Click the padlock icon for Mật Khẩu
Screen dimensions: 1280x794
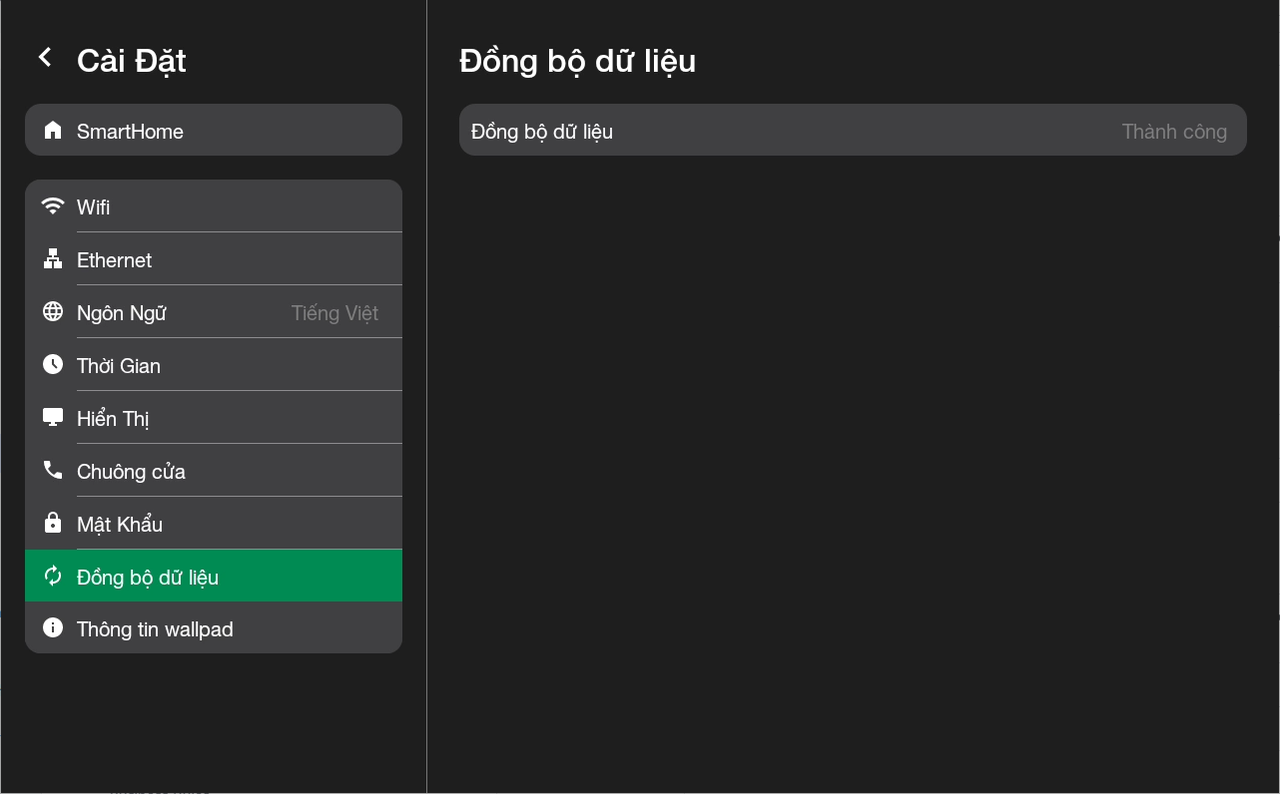53,523
